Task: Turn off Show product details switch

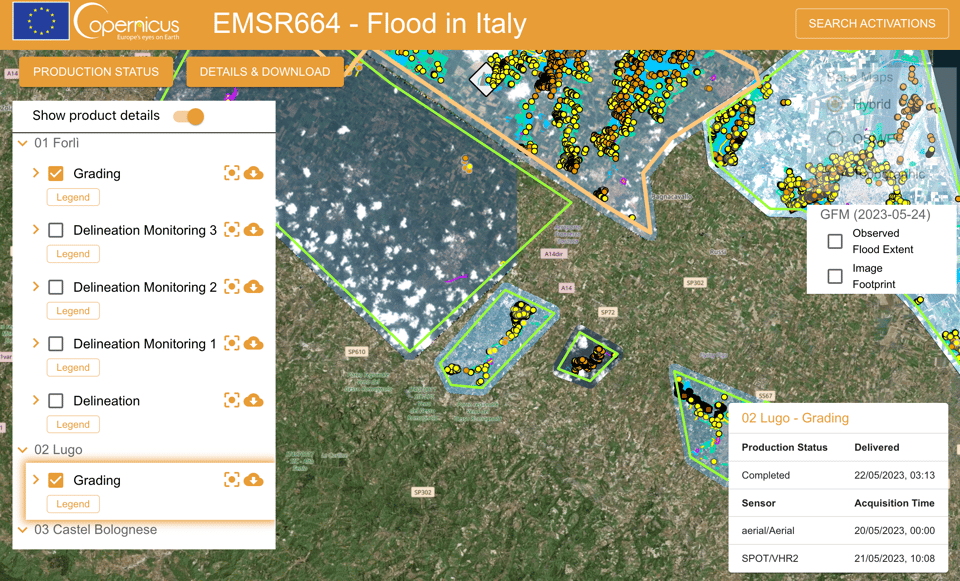Action: [189, 116]
